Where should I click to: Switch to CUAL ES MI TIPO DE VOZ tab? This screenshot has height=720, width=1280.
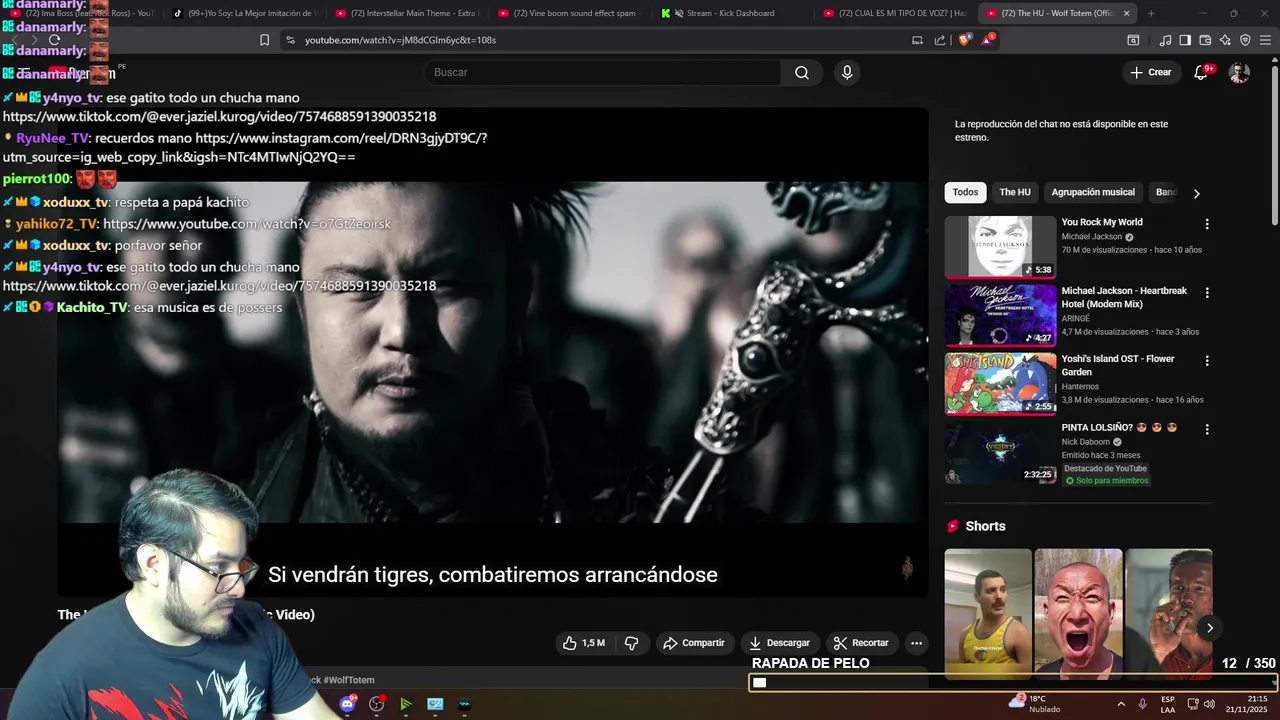coord(895,13)
